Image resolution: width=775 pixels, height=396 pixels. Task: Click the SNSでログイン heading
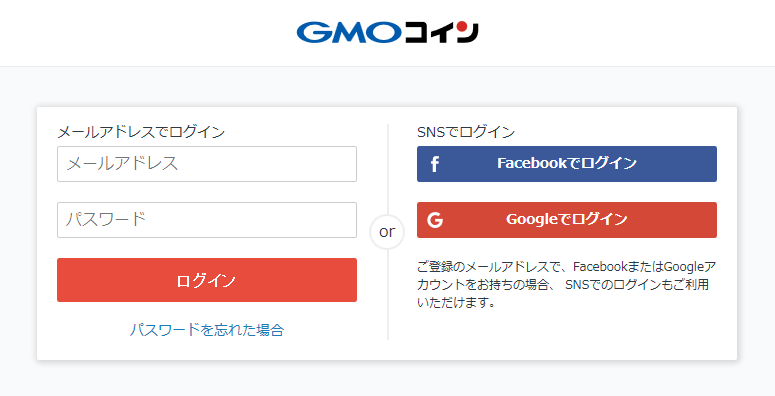tap(466, 132)
